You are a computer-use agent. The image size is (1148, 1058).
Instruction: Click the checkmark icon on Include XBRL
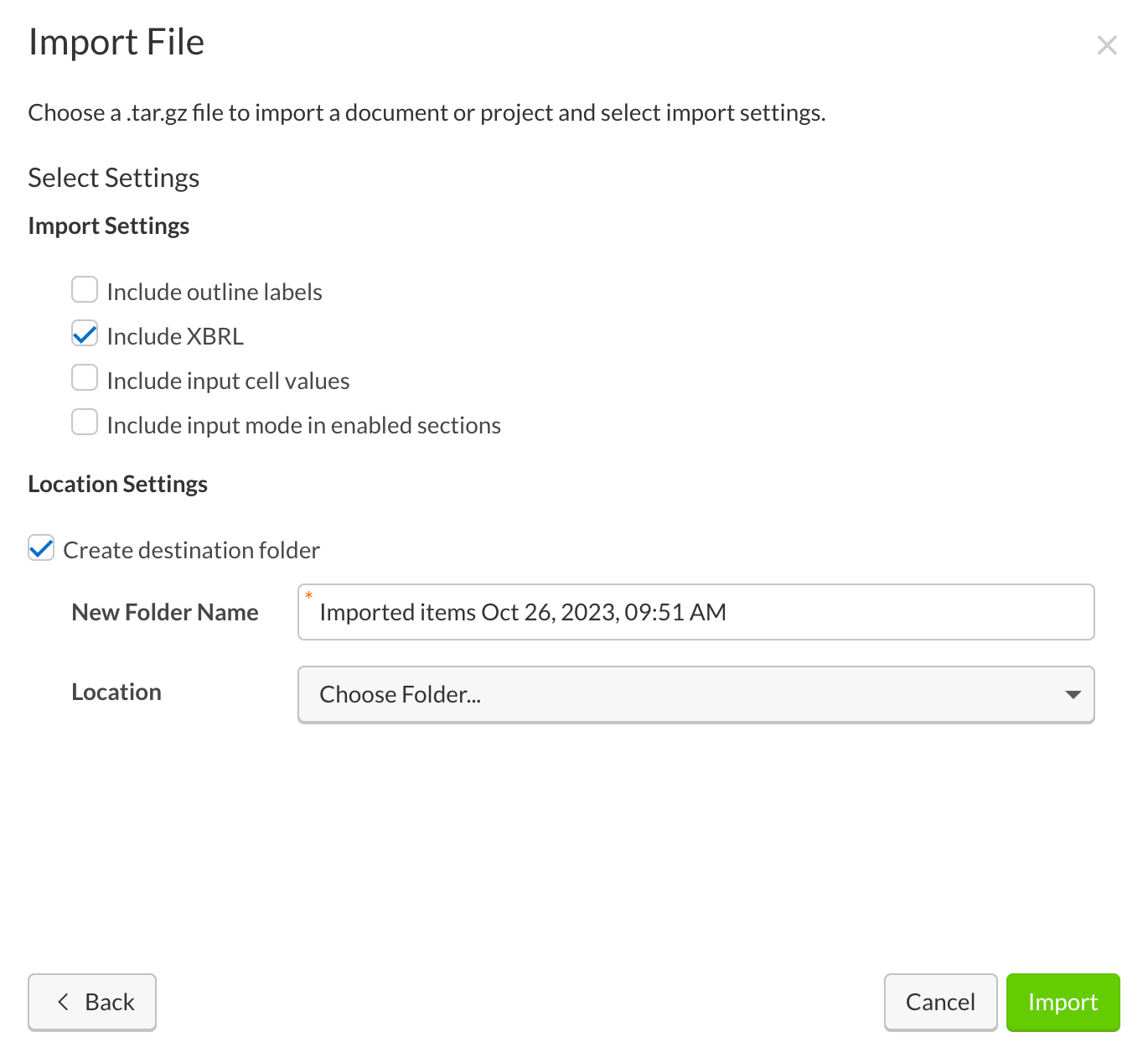[84, 334]
